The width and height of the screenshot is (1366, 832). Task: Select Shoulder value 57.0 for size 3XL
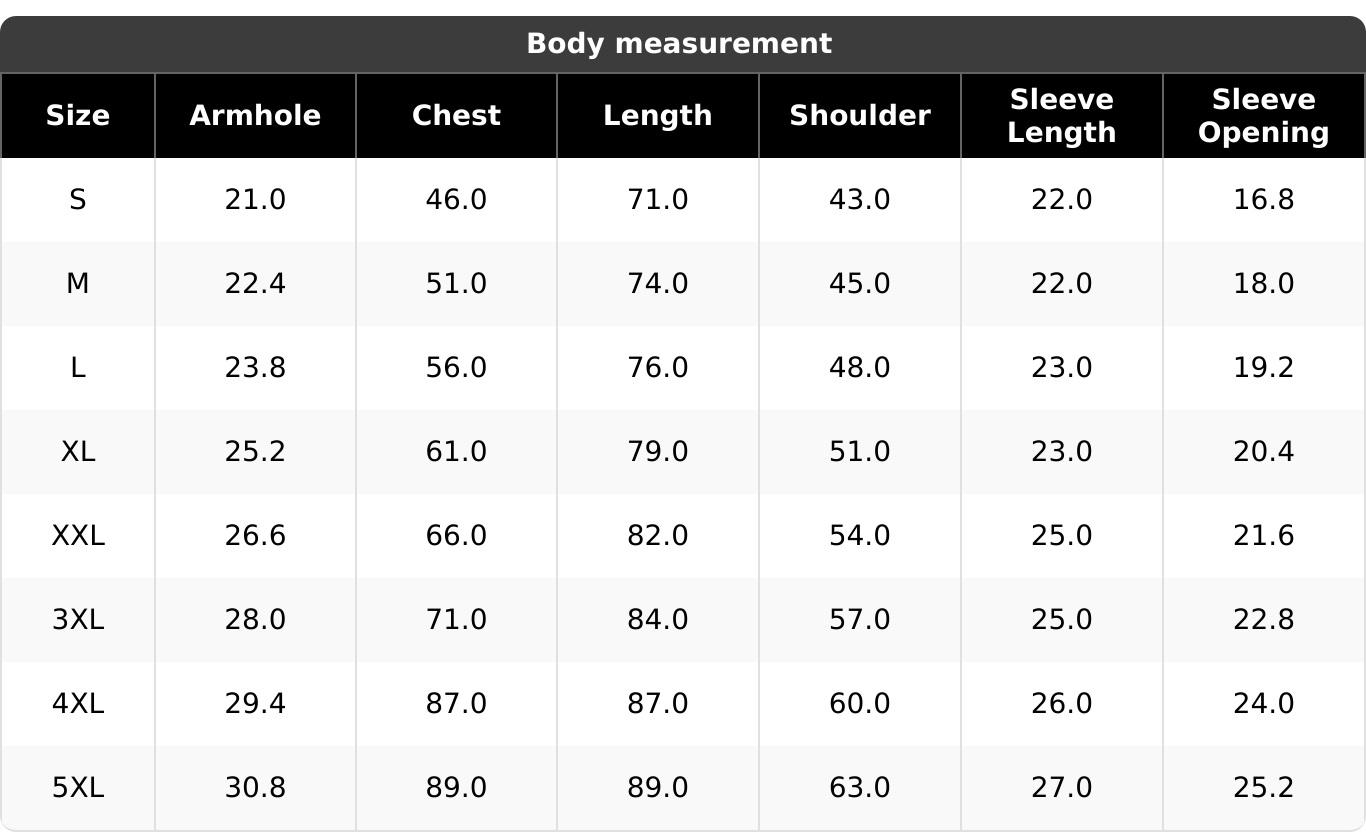pyautogui.click(x=860, y=620)
